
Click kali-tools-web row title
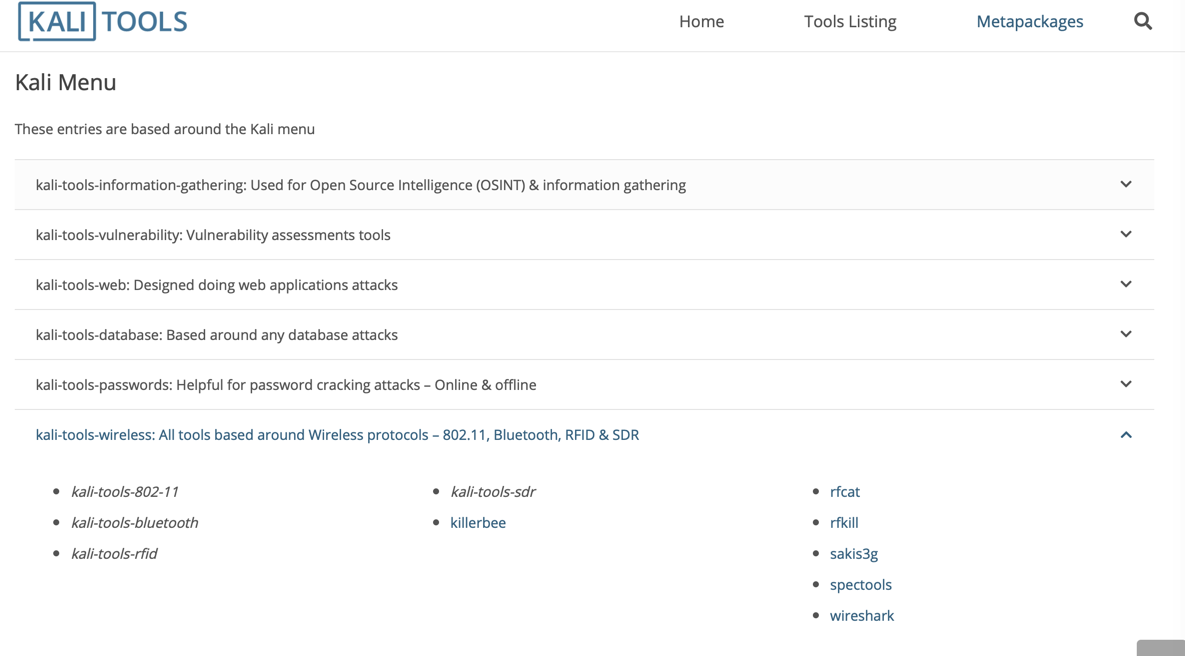point(217,285)
